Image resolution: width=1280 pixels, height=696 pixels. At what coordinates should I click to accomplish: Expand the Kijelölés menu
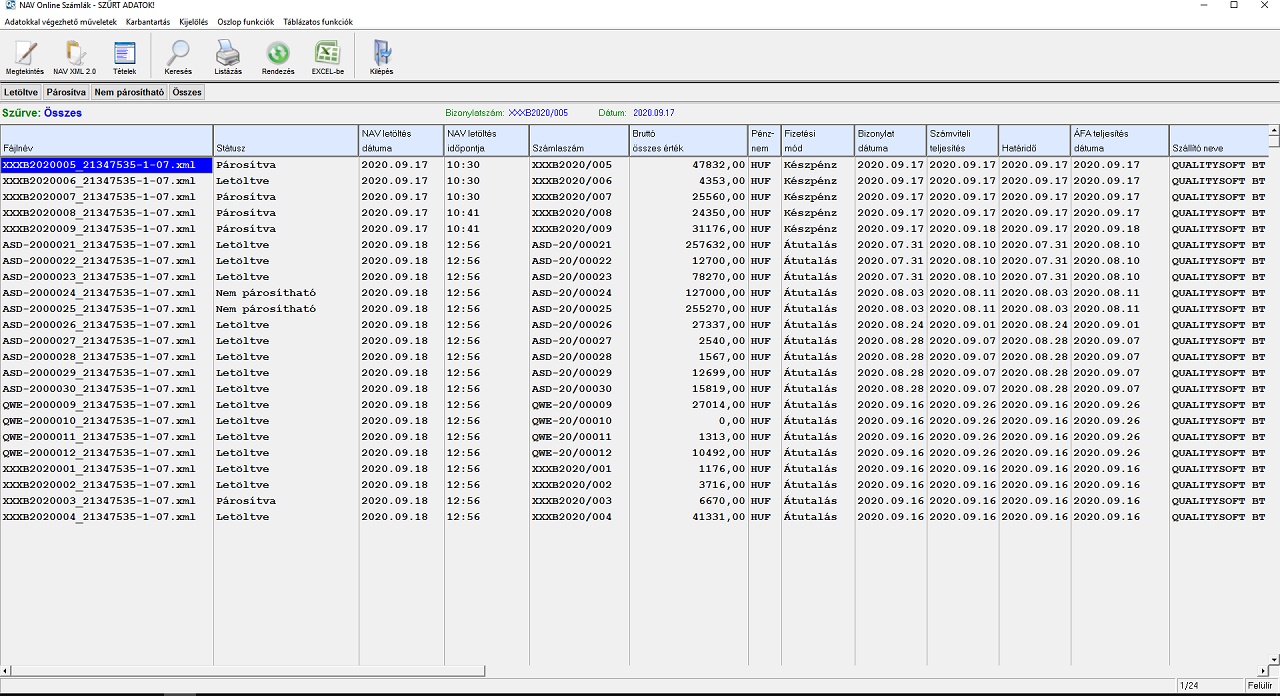coord(196,22)
